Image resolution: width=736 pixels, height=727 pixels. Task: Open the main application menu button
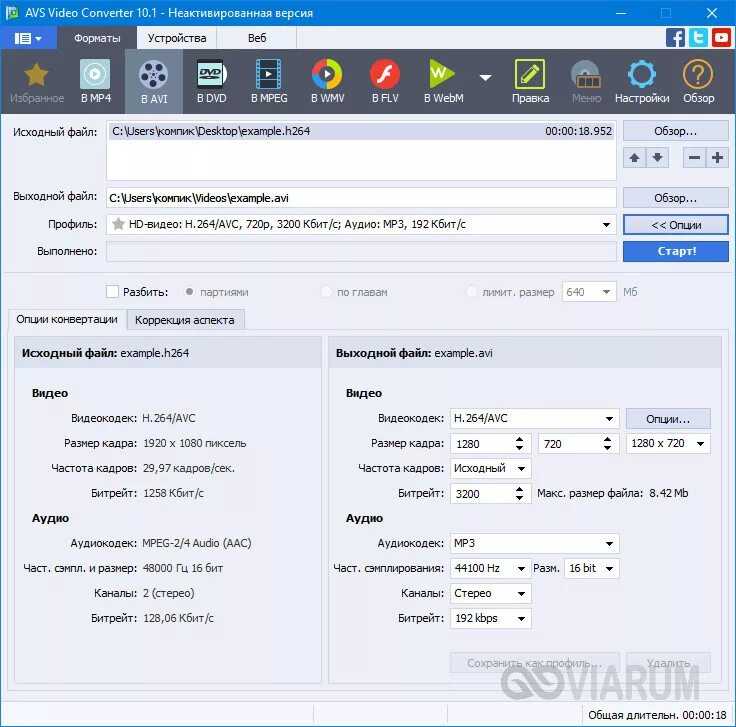tap(28, 38)
